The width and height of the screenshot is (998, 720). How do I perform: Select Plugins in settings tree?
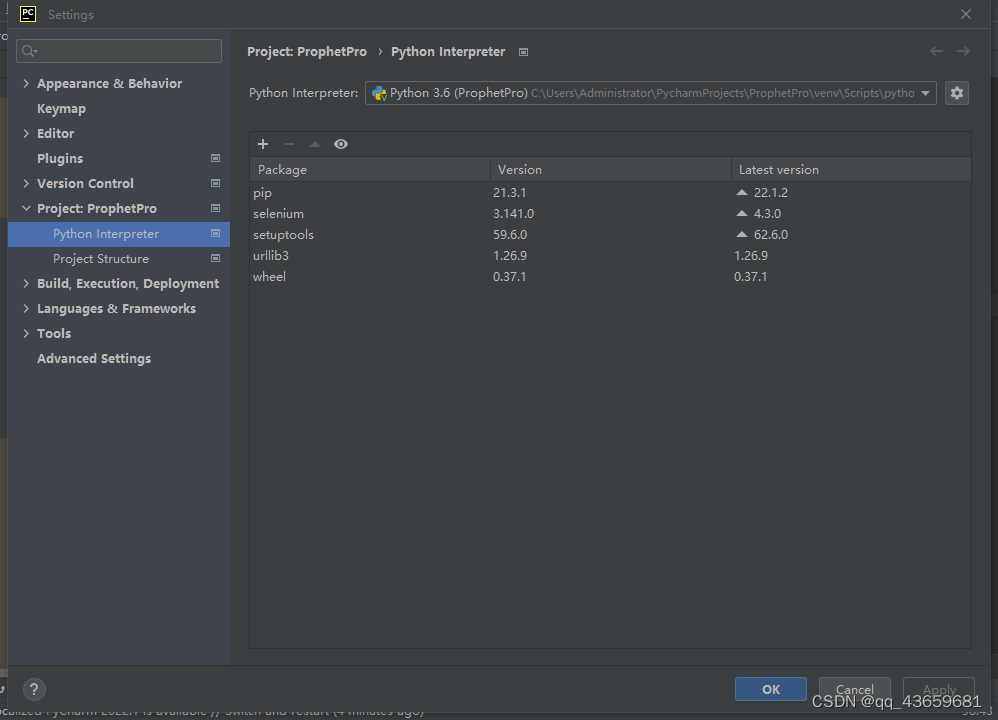point(60,159)
